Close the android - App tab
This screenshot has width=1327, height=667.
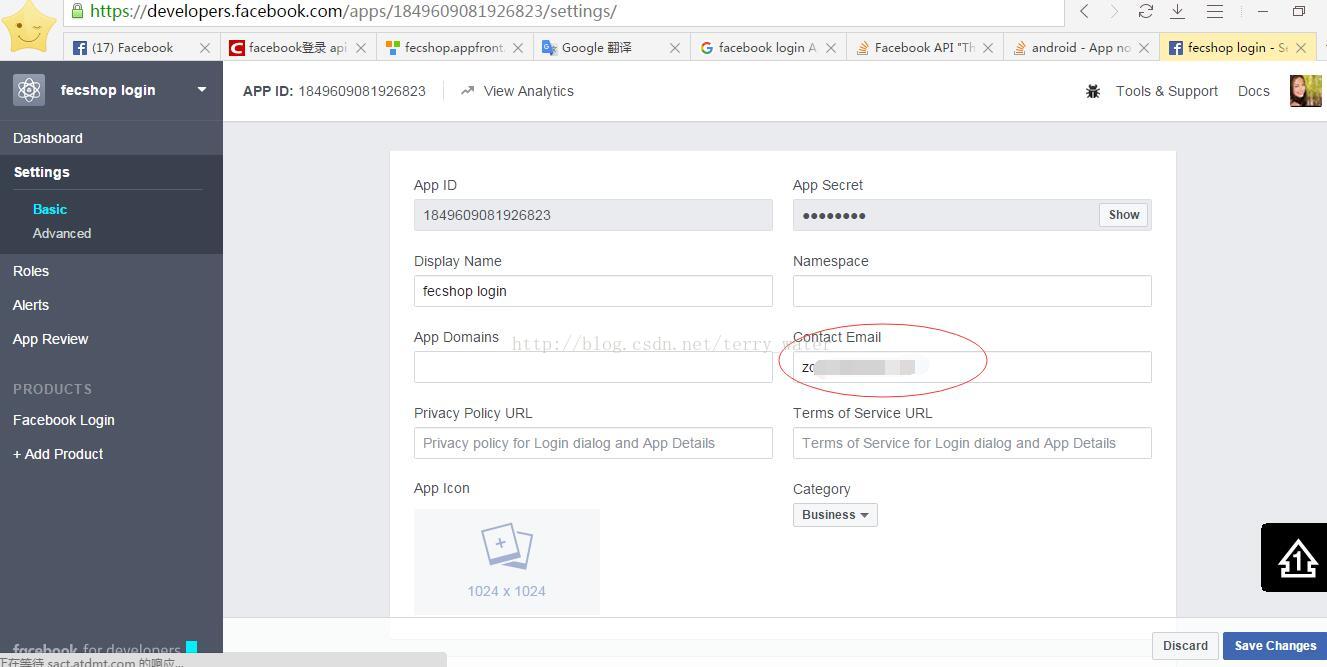click(x=1144, y=48)
